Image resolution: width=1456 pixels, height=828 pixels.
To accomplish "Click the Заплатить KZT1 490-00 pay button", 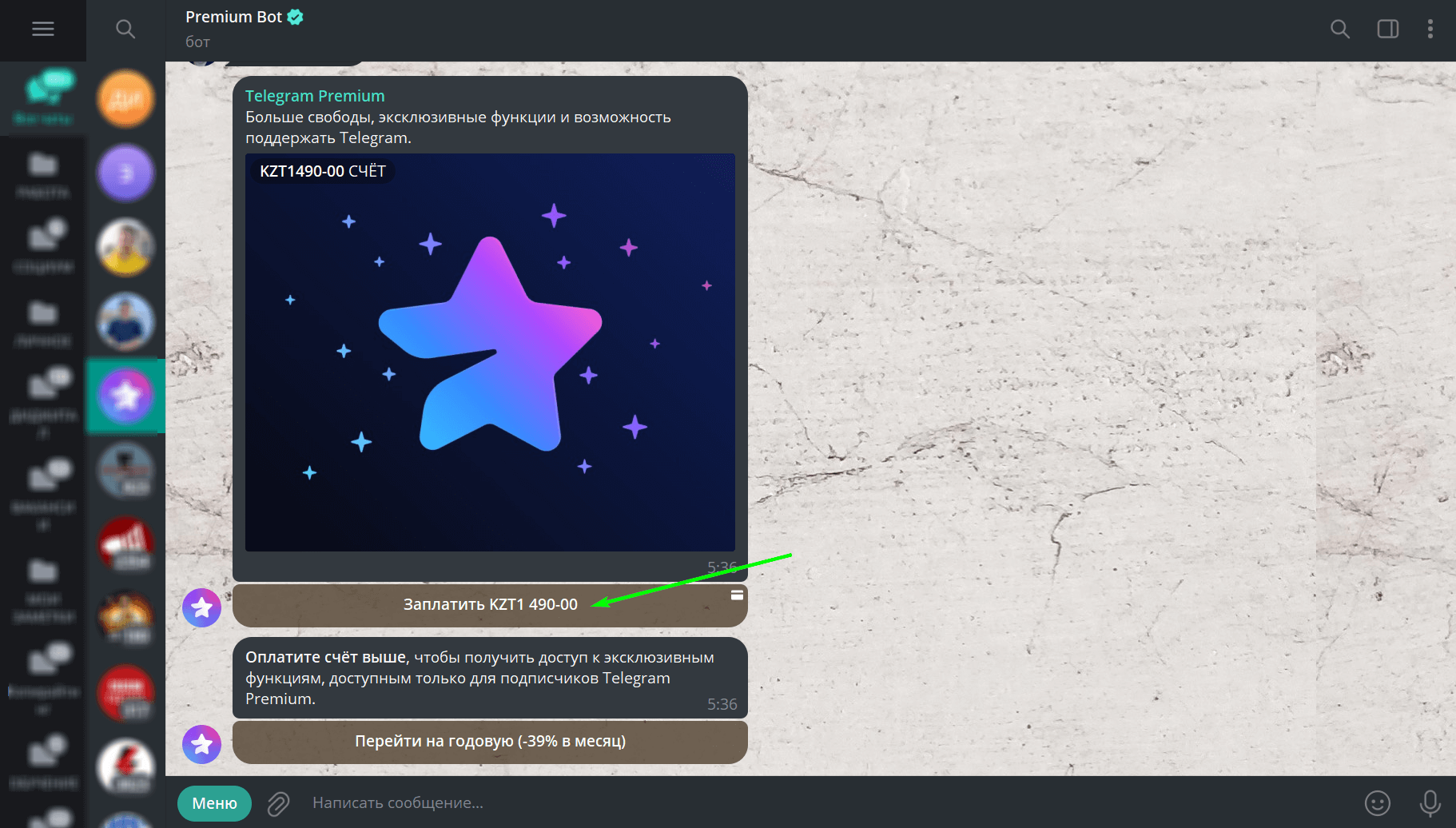I will [x=490, y=605].
